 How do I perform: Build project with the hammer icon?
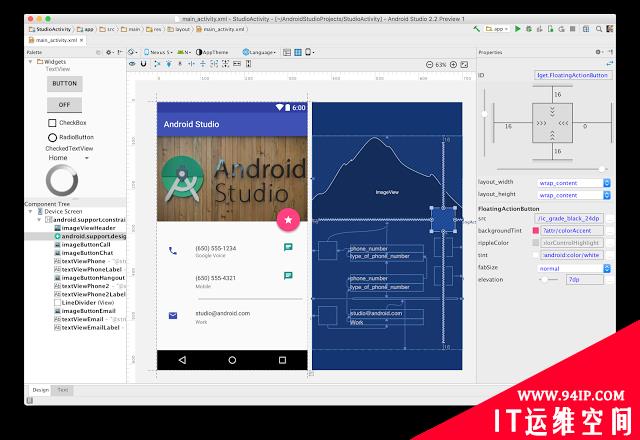(x=476, y=29)
